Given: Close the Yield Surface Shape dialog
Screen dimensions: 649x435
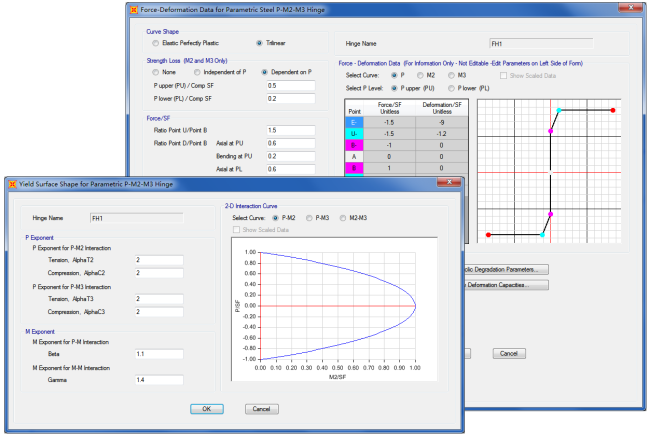Looking at the screenshot, I should (450, 184).
